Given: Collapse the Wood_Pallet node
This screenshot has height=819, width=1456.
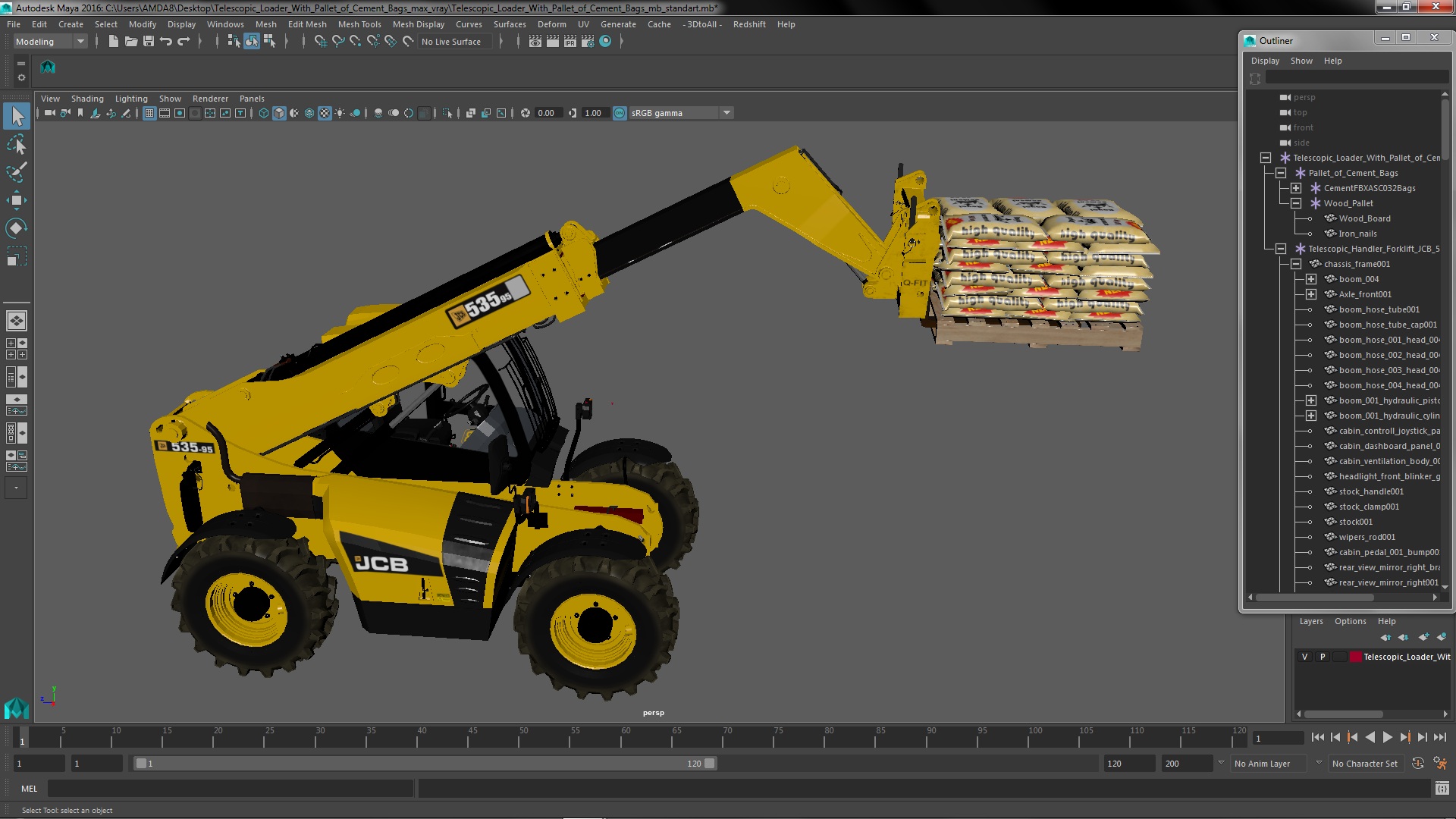Looking at the screenshot, I should 1296,203.
